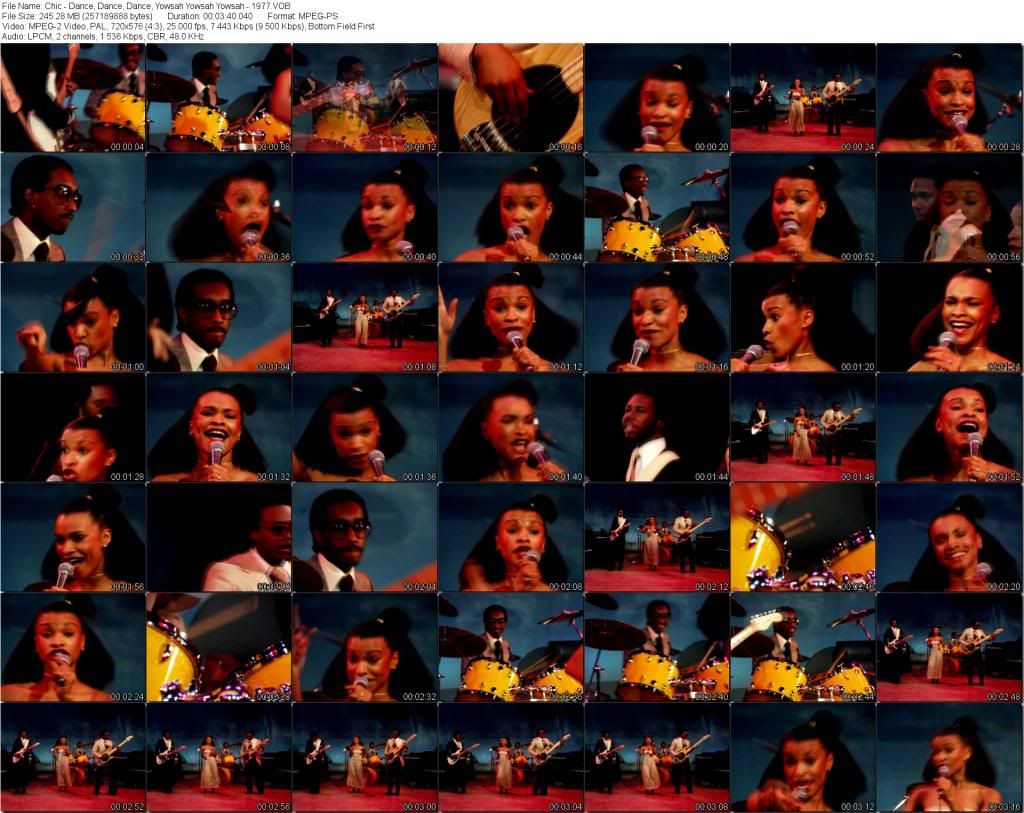Open the stage wide shot at 00:01:08

(365, 318)
